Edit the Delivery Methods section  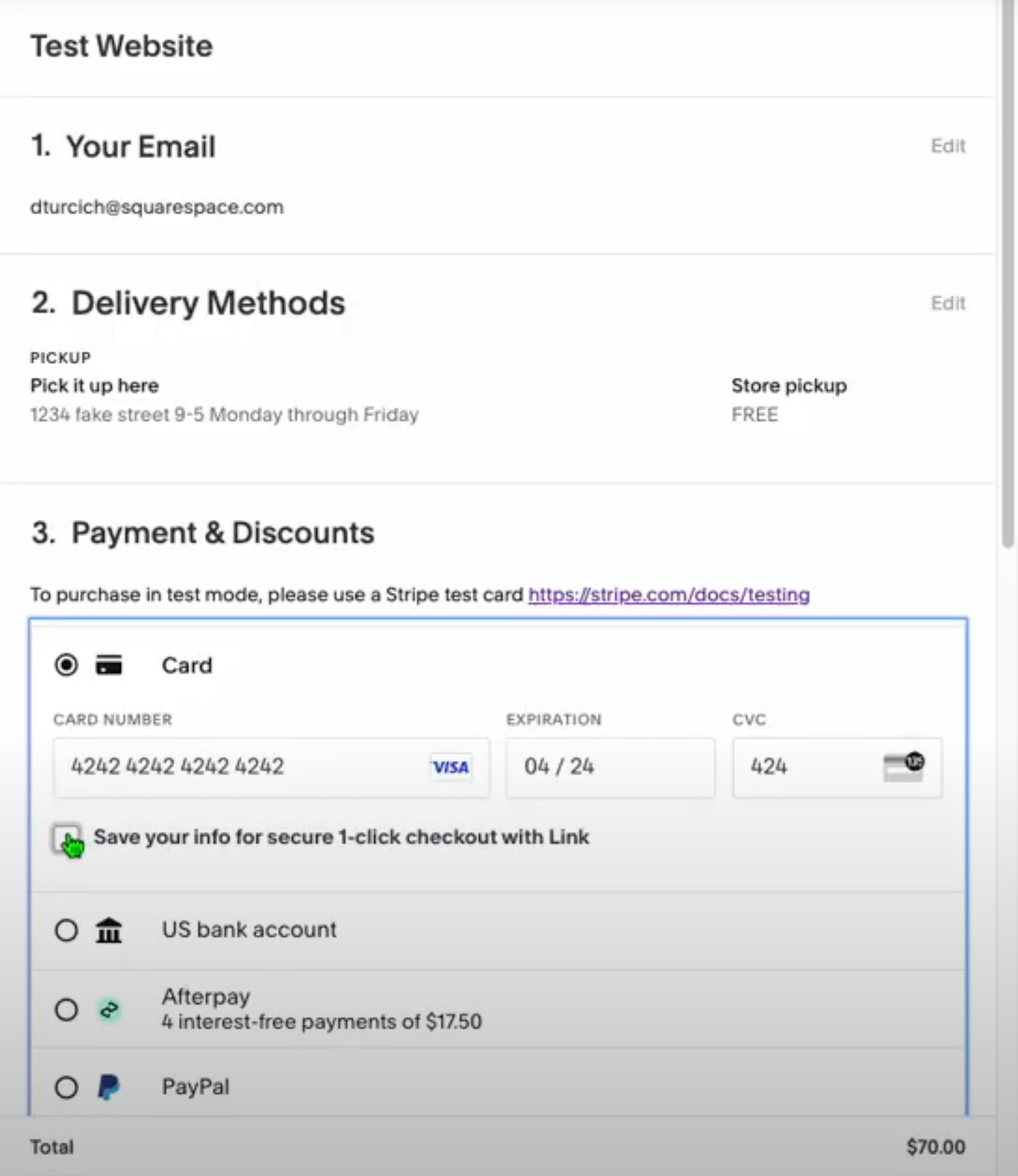pyautogui.click(x=948, y=303)
